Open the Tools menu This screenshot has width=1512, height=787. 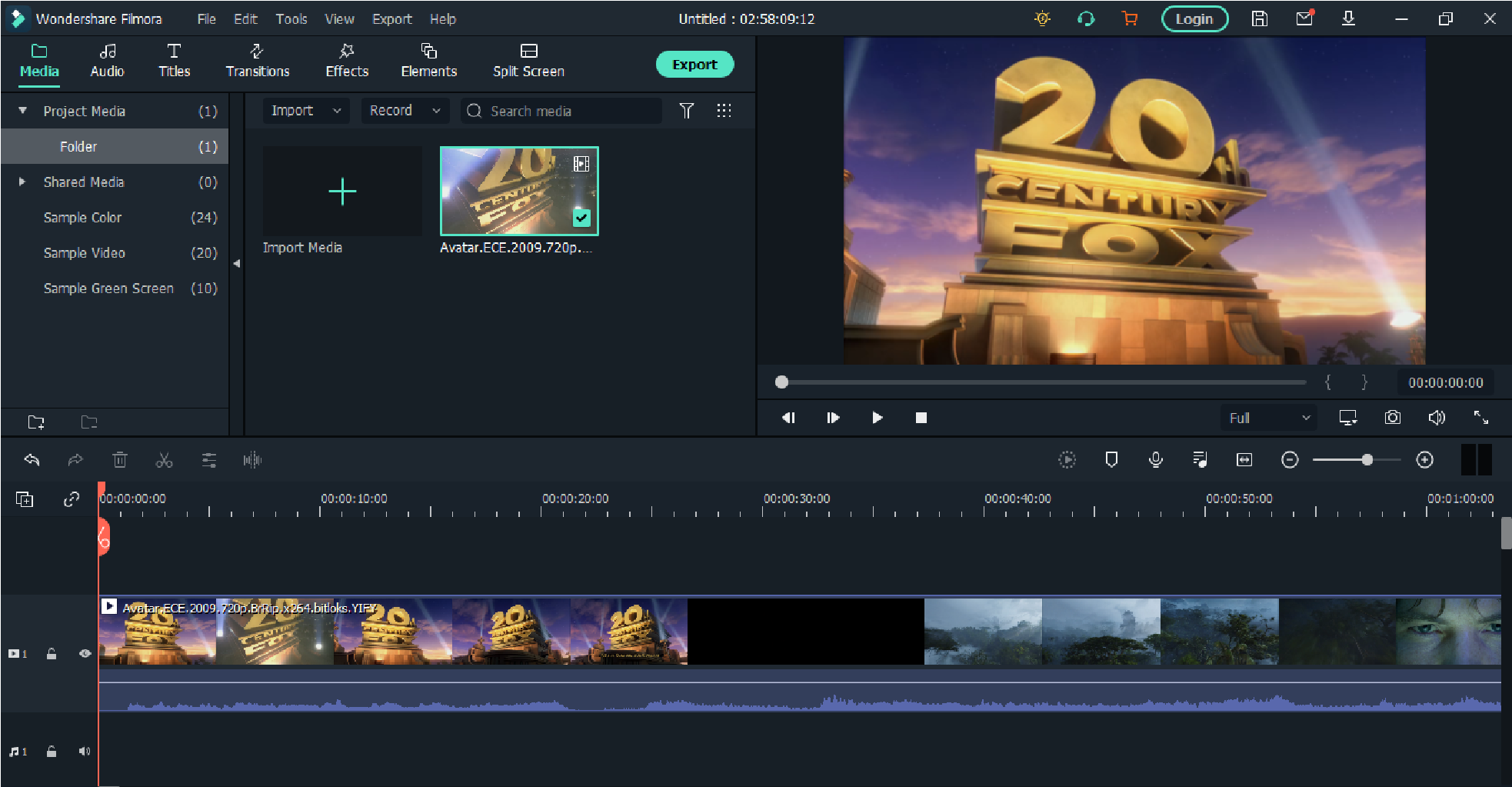[291, 19]
